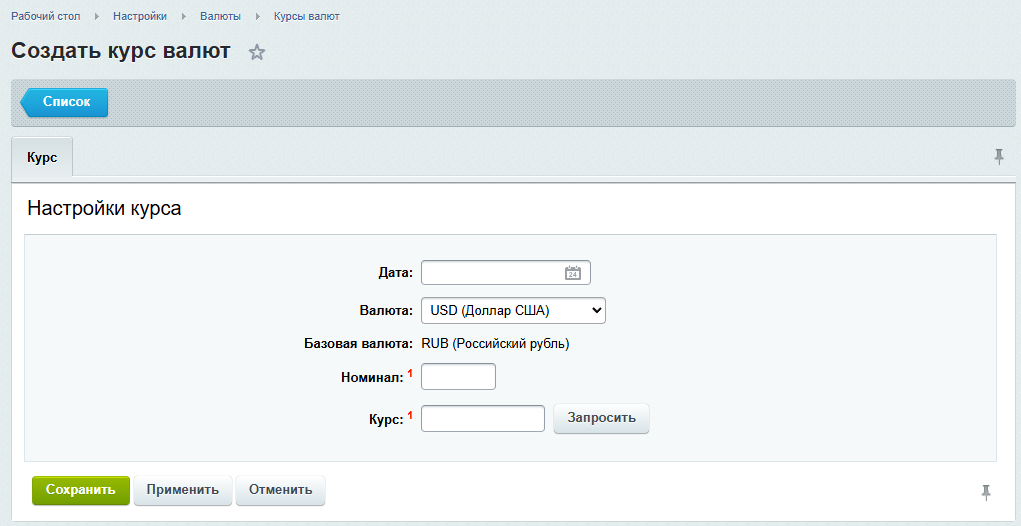Click the pin icon beside the Курс tab

pyautogui.click(x=999, y=156)
